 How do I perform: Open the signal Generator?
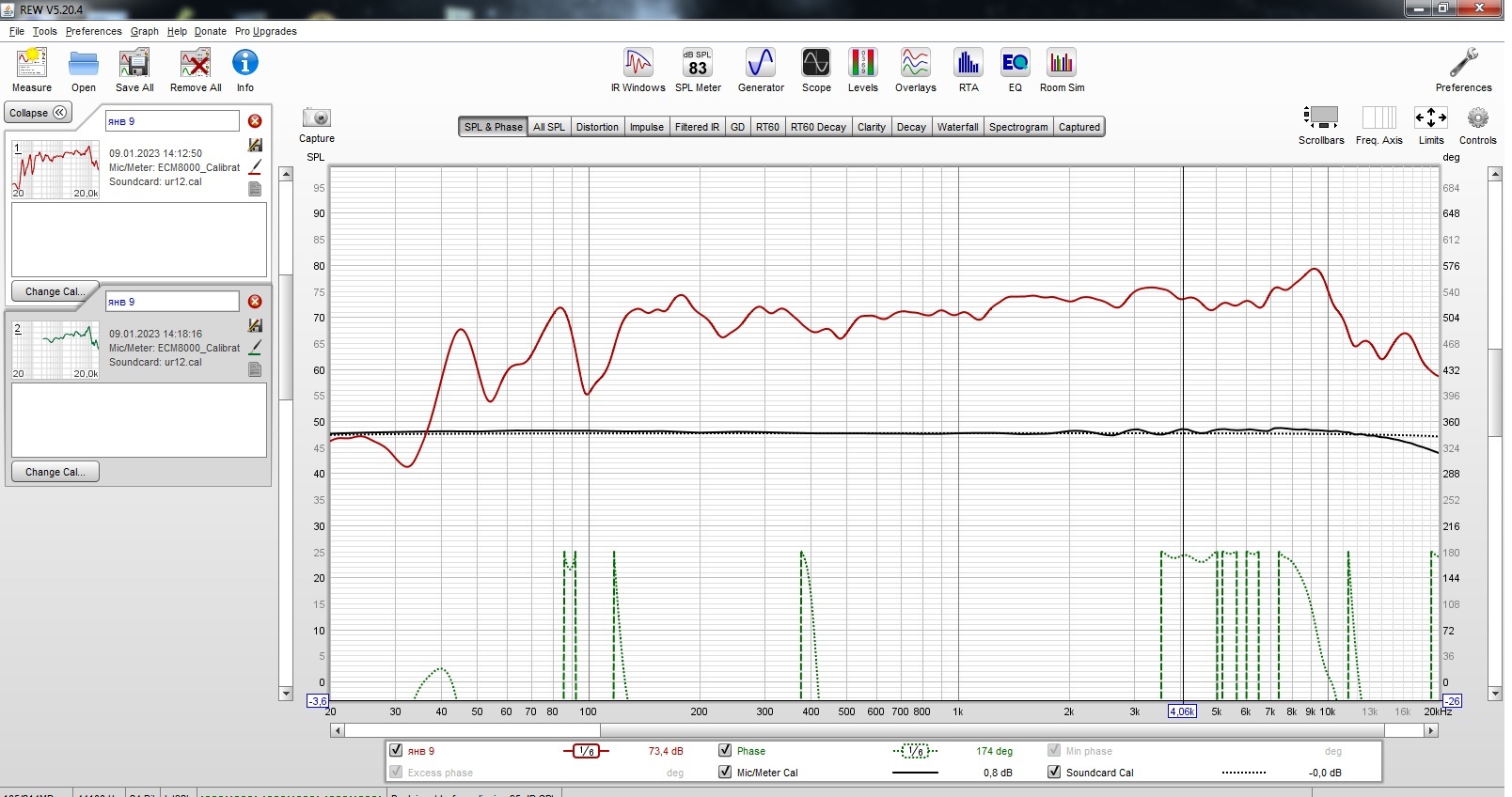pyautogui.click(x=761, y=63)
